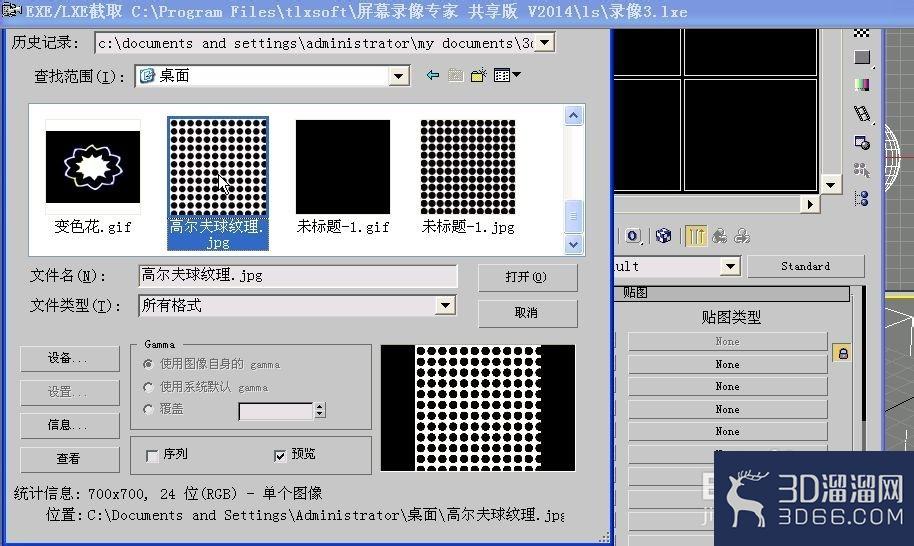Select the 覆盖 gamma radio button
Viewport: 914px width, 546px height.
coord(148,409)
